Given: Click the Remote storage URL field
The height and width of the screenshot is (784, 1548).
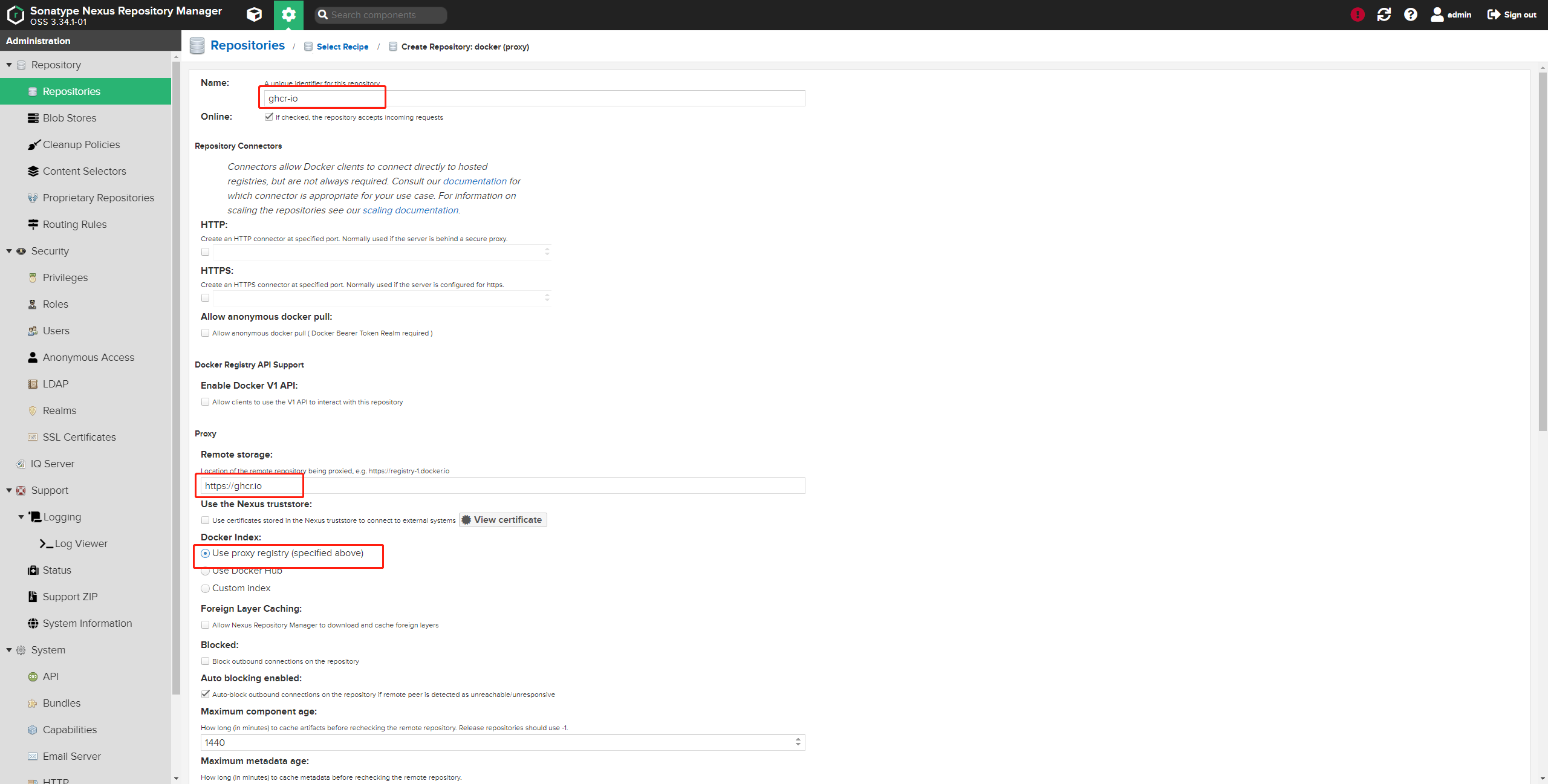Looking at the screenshot, I should click(x=502, y=486).
